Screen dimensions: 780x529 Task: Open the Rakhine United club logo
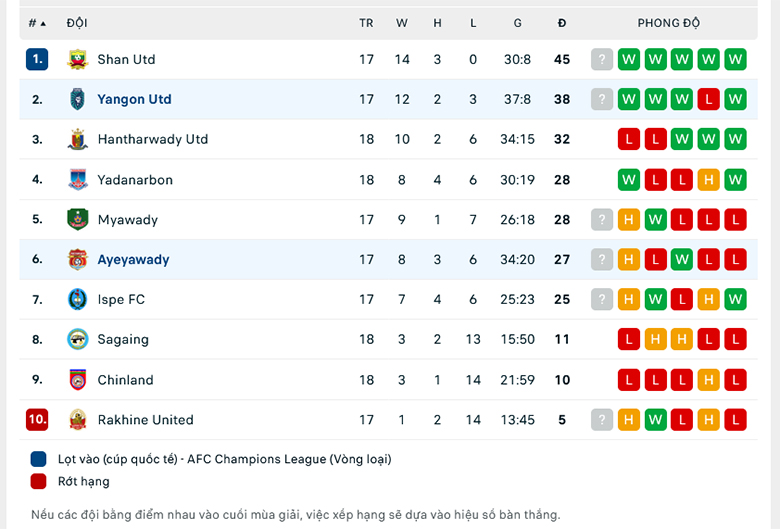coord(78,420)
